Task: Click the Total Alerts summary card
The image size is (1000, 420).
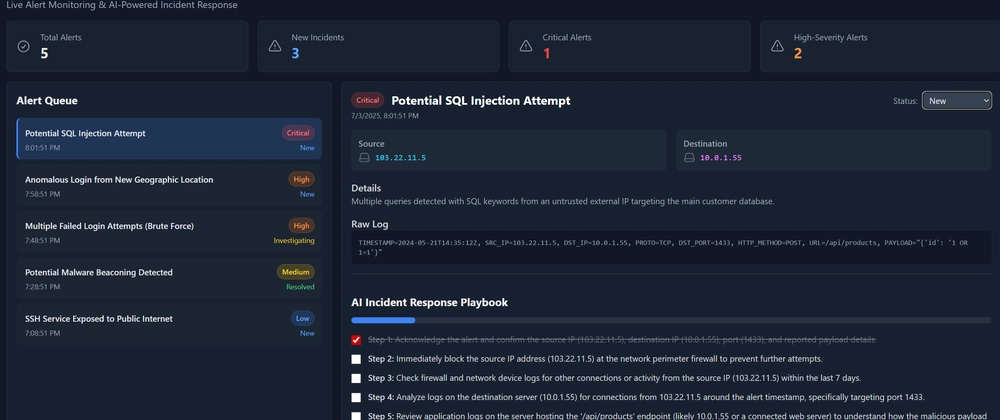Action: click(127, 46)
